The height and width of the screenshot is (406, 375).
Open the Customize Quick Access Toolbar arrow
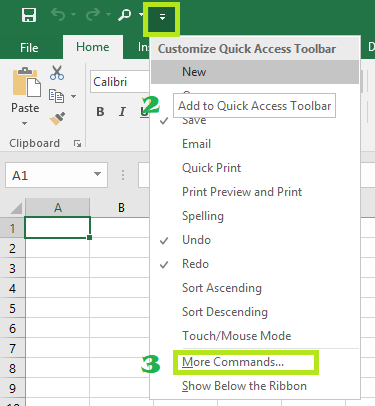pos(162,17)
